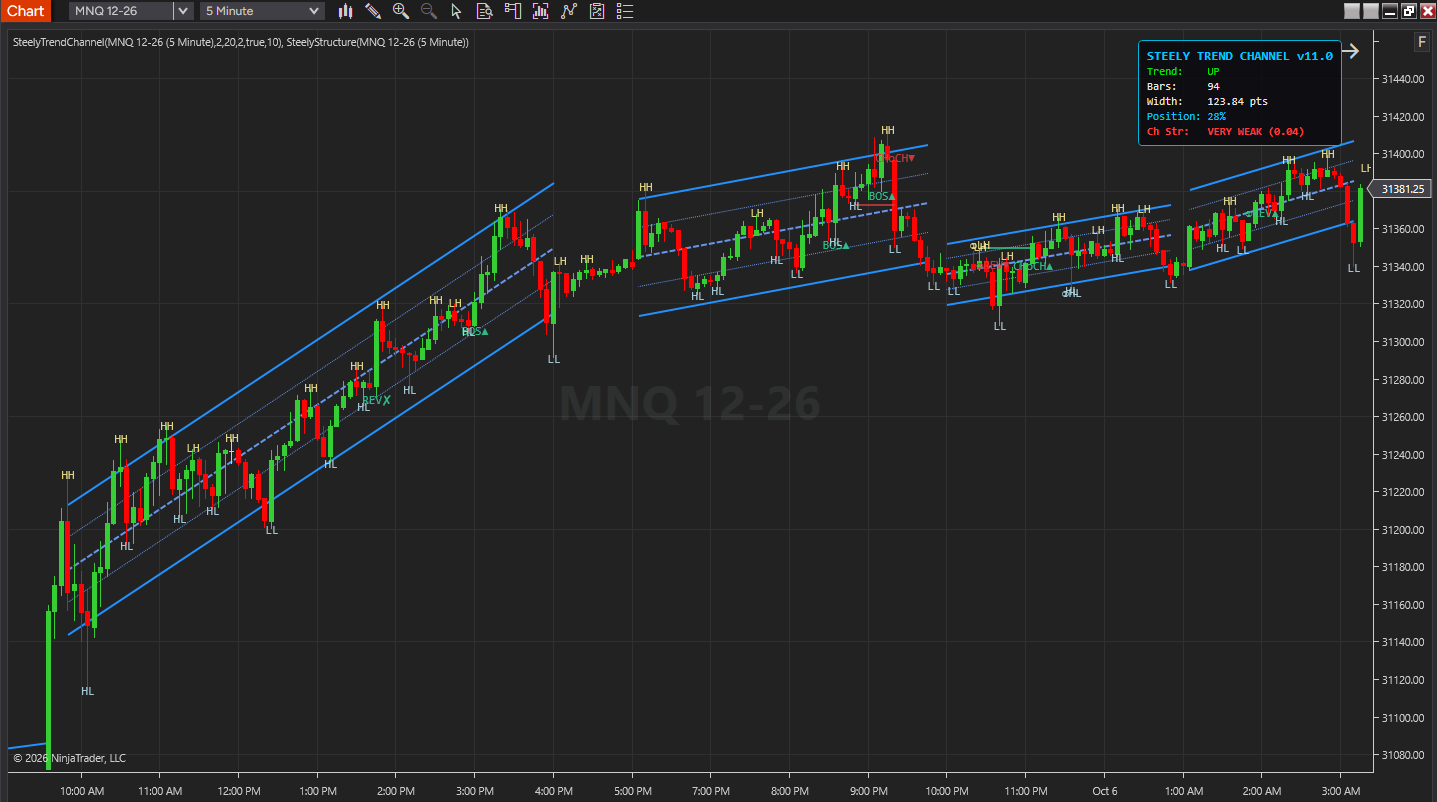
Task: Select the Zoom Out magnifier tool
Action: click(x=428, y=11)
